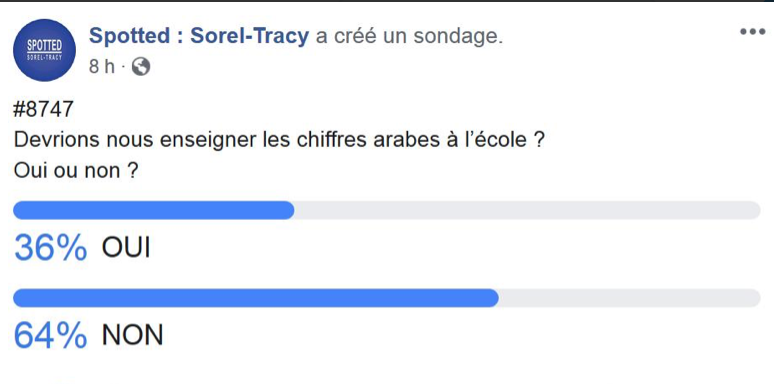Select the 64% result percentage

point(51,336)
